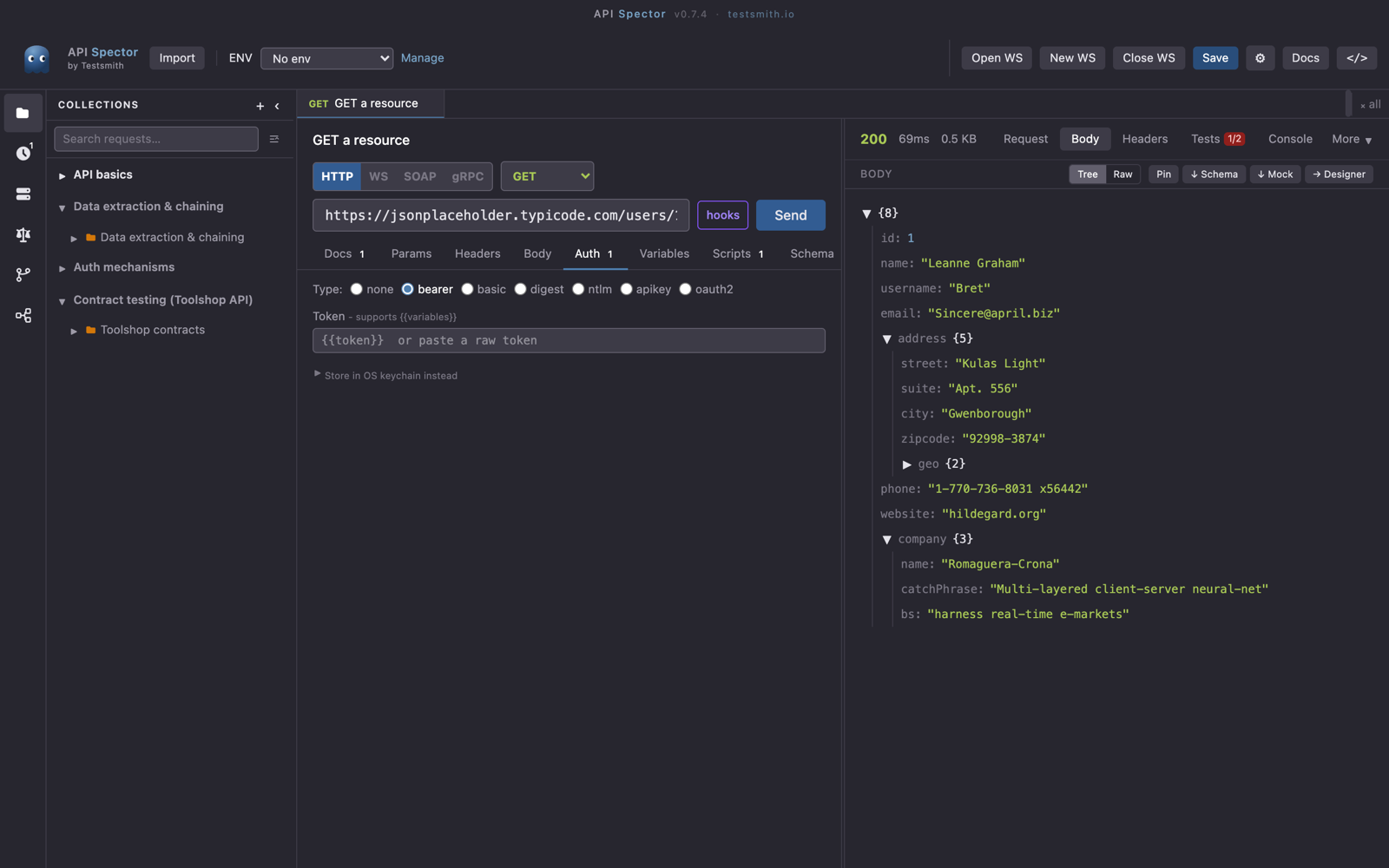Expand the geo node in response
The height and width of the screenshot is (868, 1389).
pyautogui.click(x=907, y=464)
